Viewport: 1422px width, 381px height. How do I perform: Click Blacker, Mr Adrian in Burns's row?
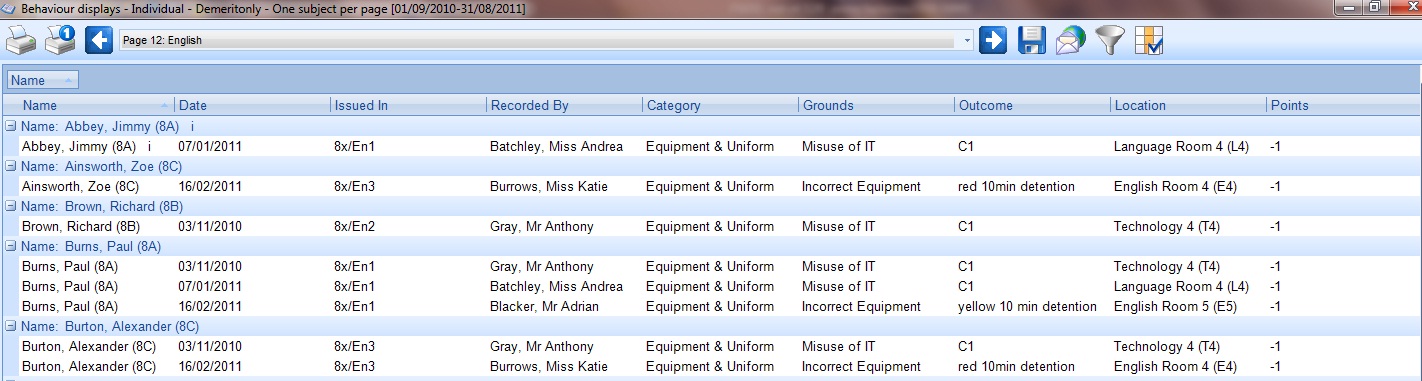click(x=544, y=307)
